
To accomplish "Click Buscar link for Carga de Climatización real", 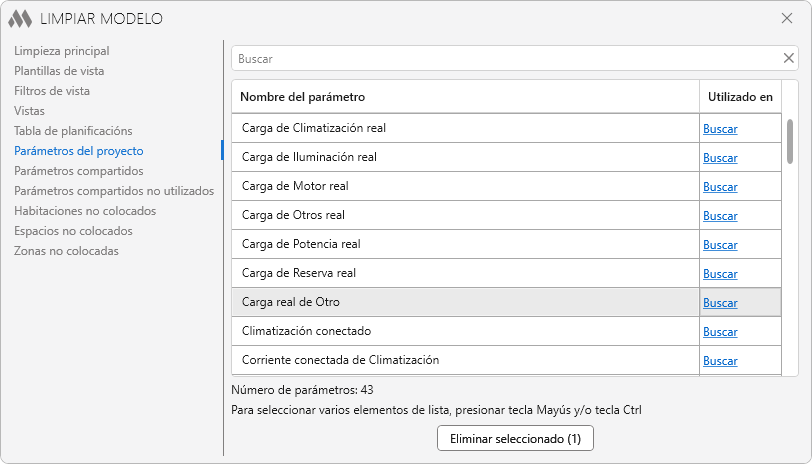I will tap(720, 129).
